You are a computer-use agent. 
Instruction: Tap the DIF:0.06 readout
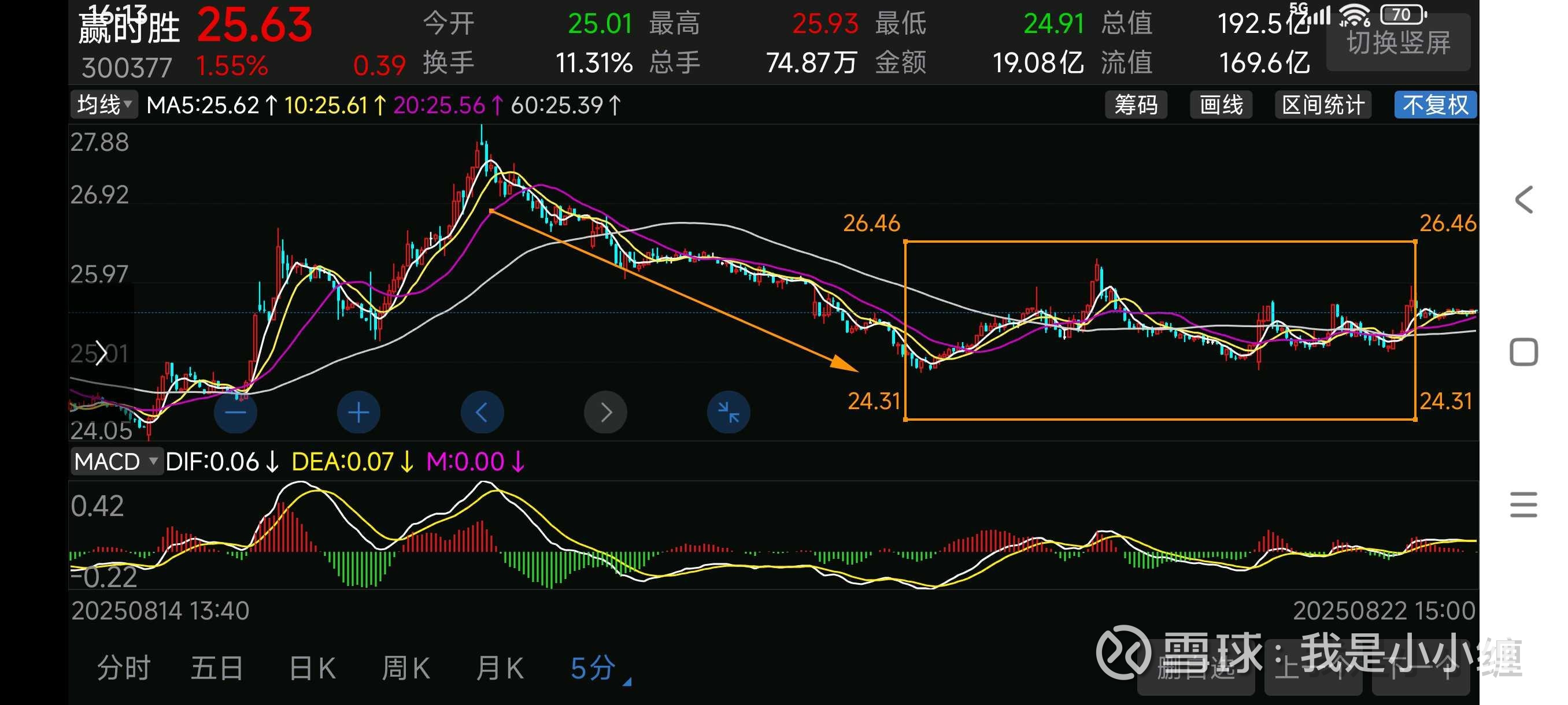222,462
